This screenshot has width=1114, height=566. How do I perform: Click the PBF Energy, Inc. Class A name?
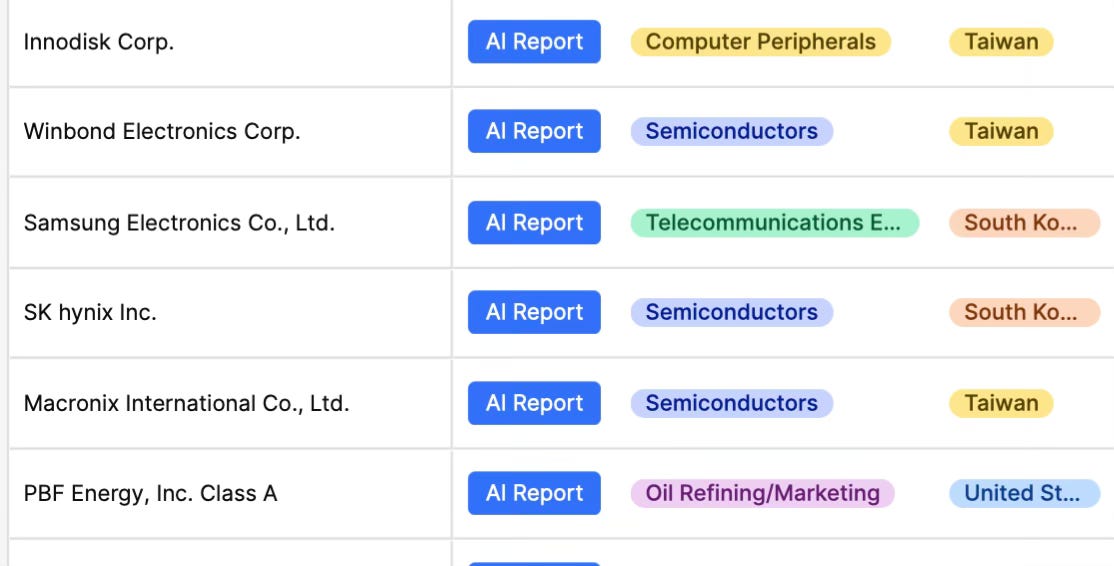(150, 494)
